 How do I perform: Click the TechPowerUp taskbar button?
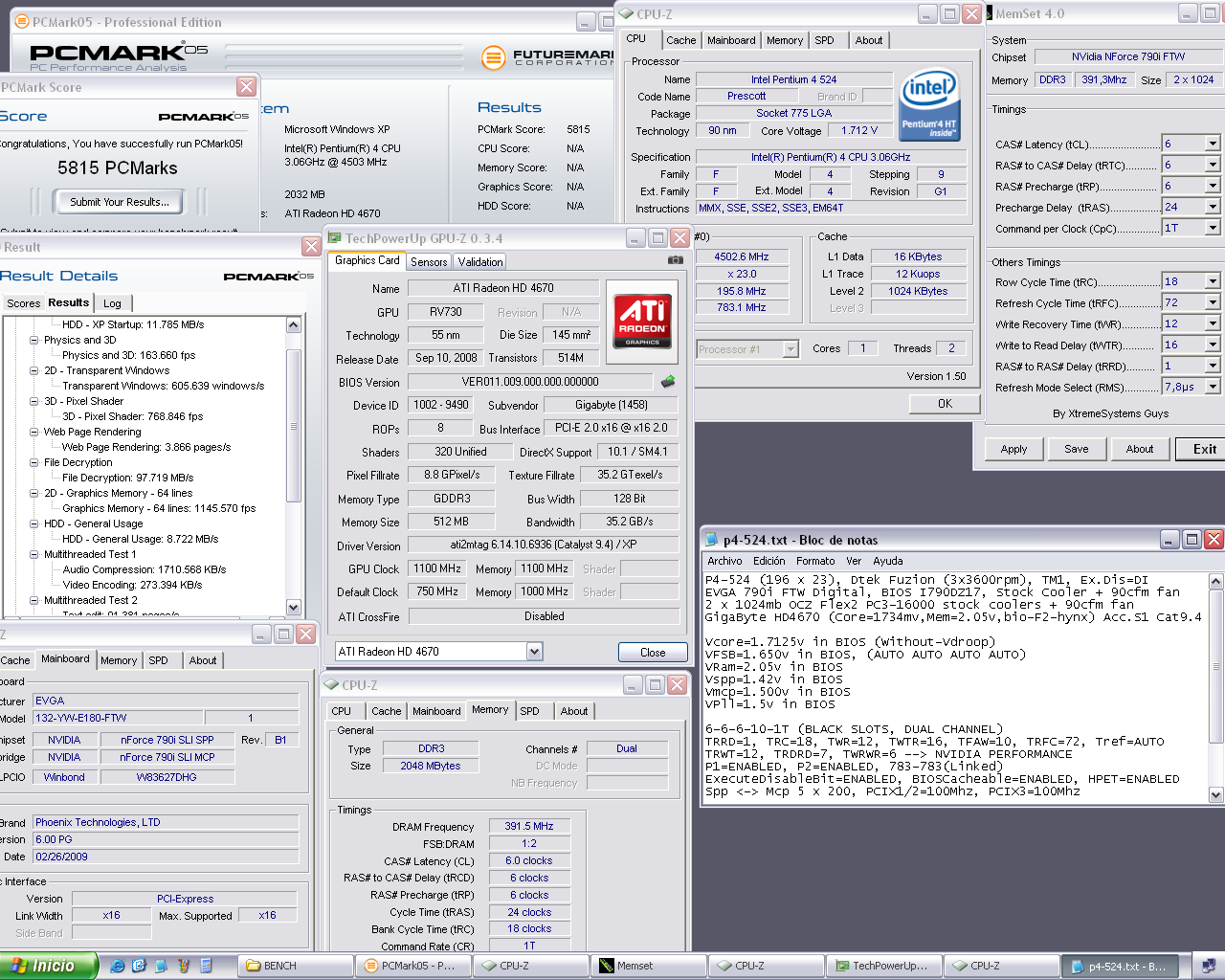884,966
